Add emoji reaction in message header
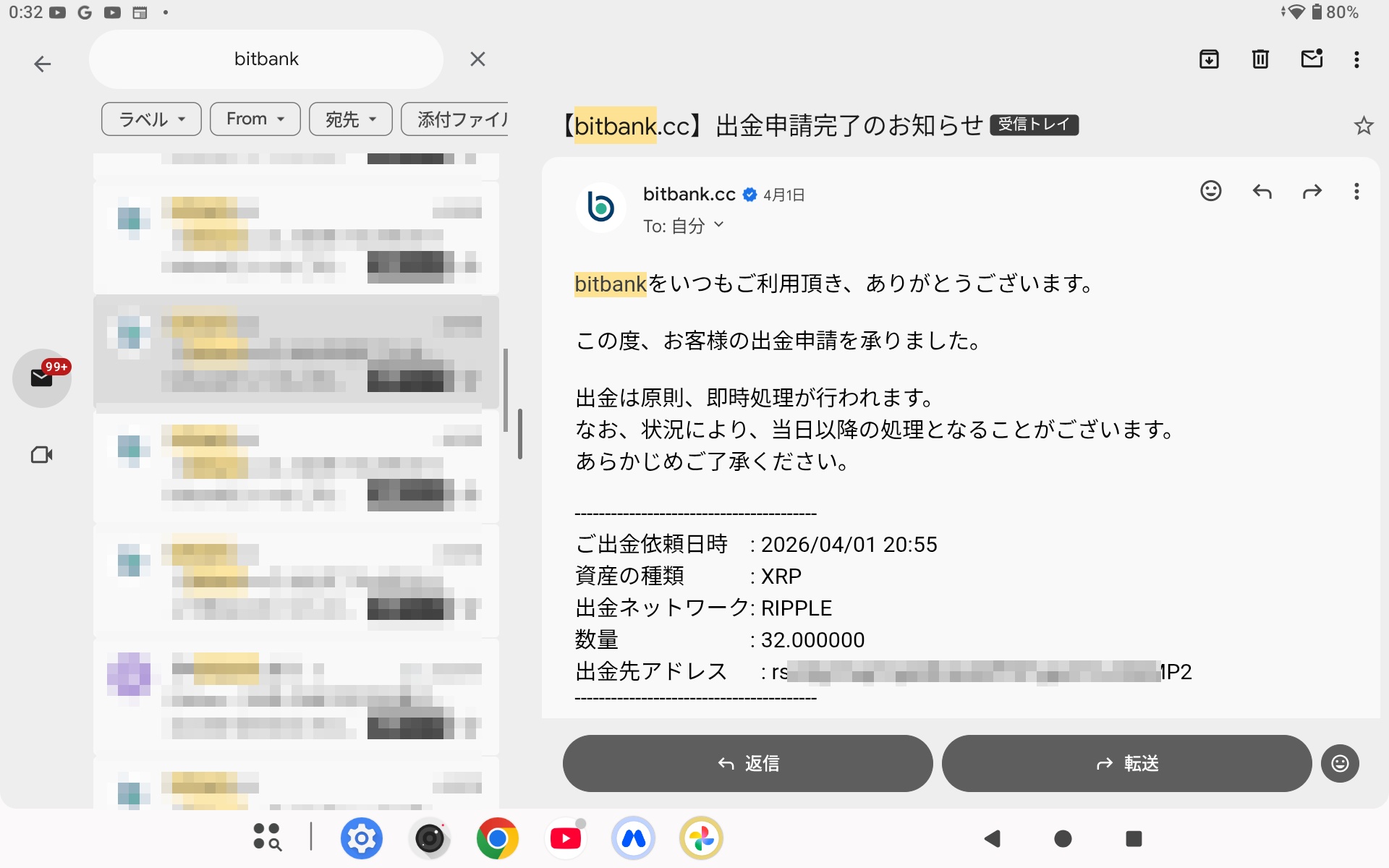Screen dimensions: 1389x868 [1210, 191]
